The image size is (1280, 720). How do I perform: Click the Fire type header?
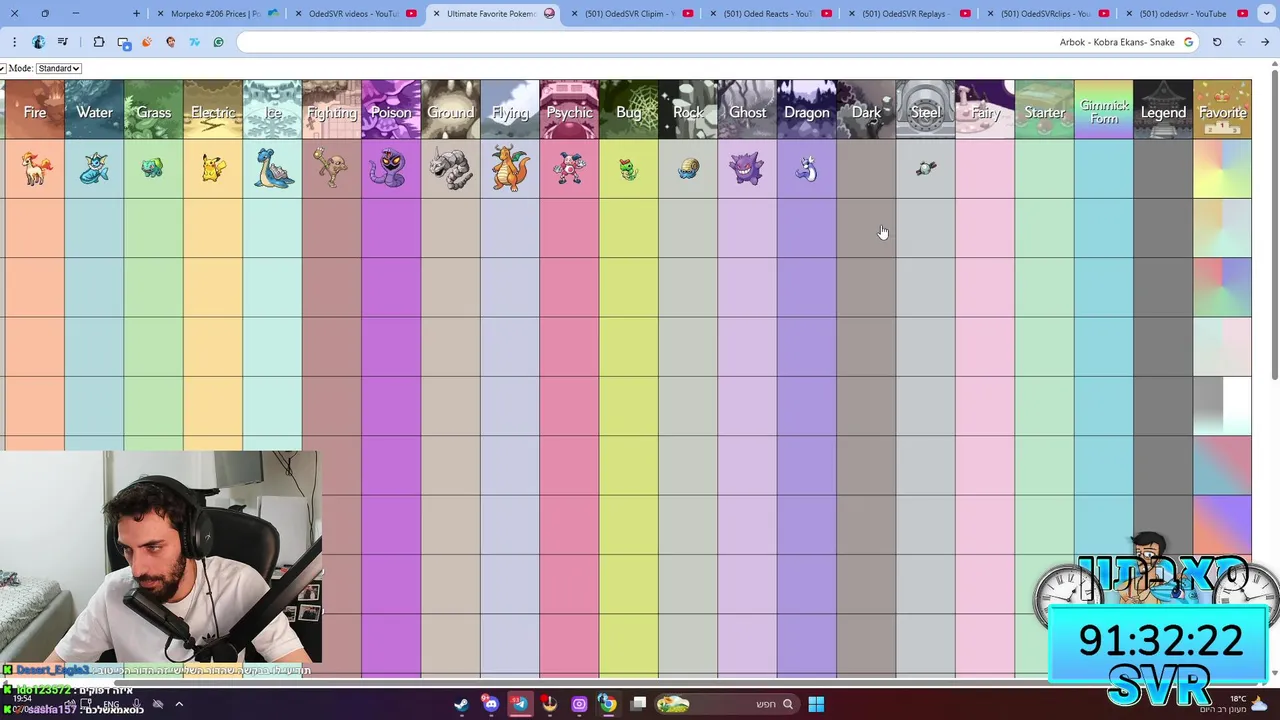[x=34, y=110]
